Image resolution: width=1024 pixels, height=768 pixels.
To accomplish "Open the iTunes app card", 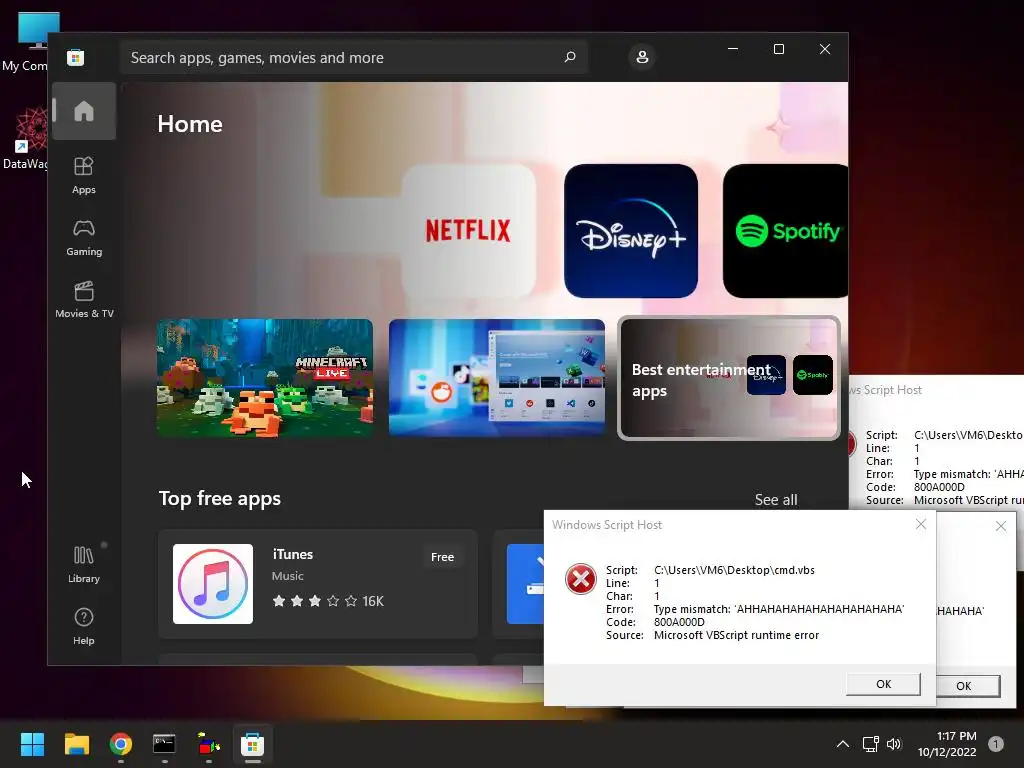I will [x=317, y=584].
